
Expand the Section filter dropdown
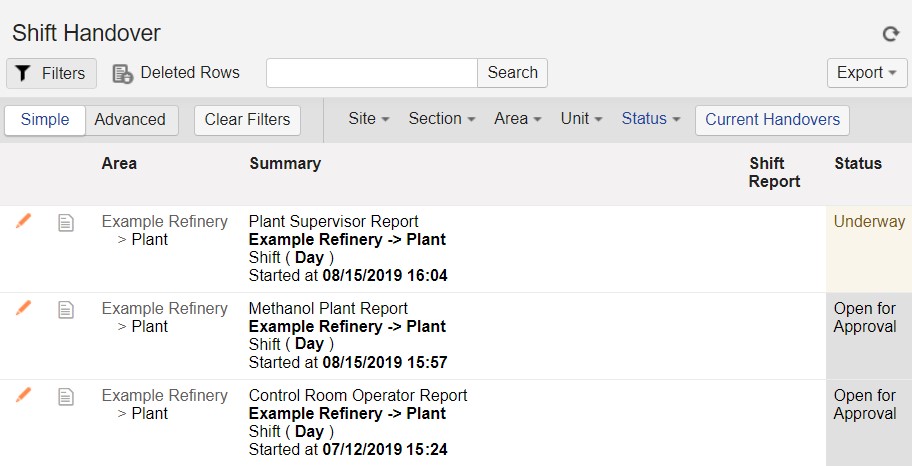tap(442, 119)
